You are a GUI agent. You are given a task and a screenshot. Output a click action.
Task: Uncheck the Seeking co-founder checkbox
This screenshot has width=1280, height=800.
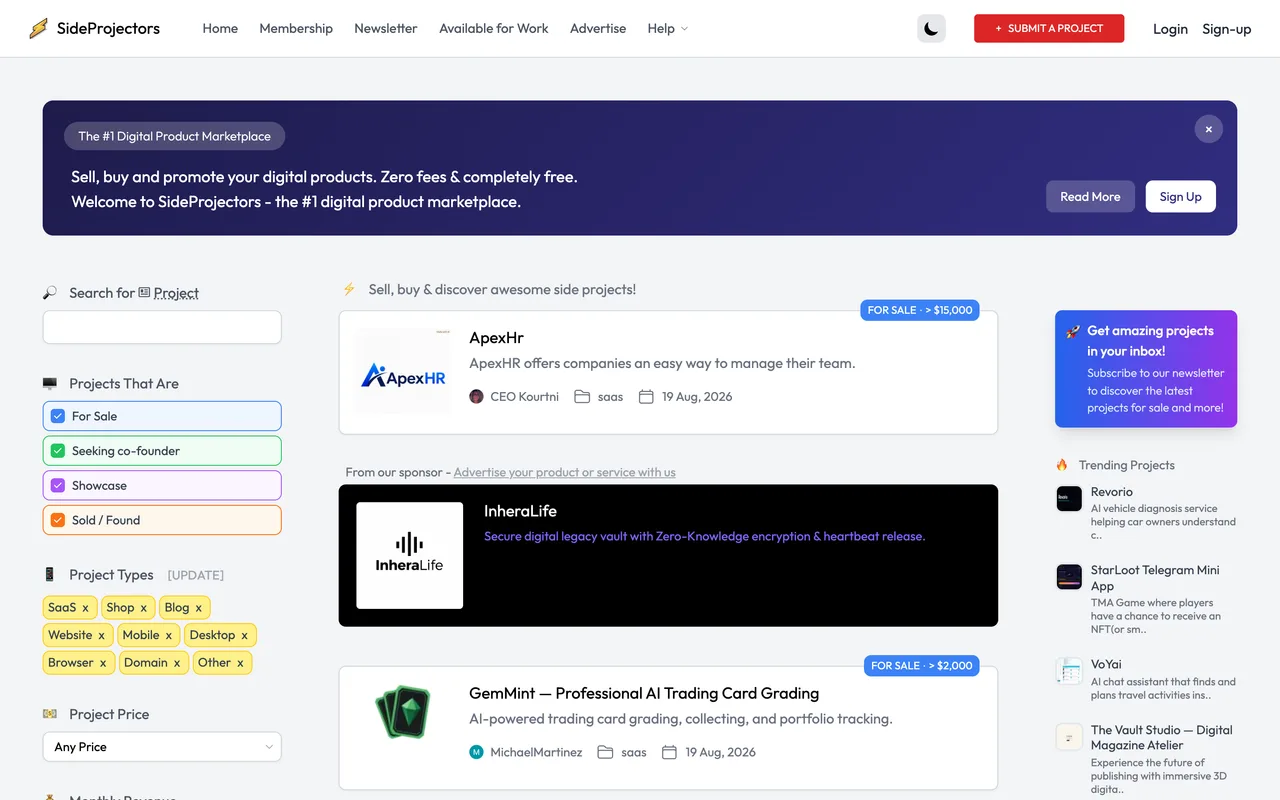58,451
